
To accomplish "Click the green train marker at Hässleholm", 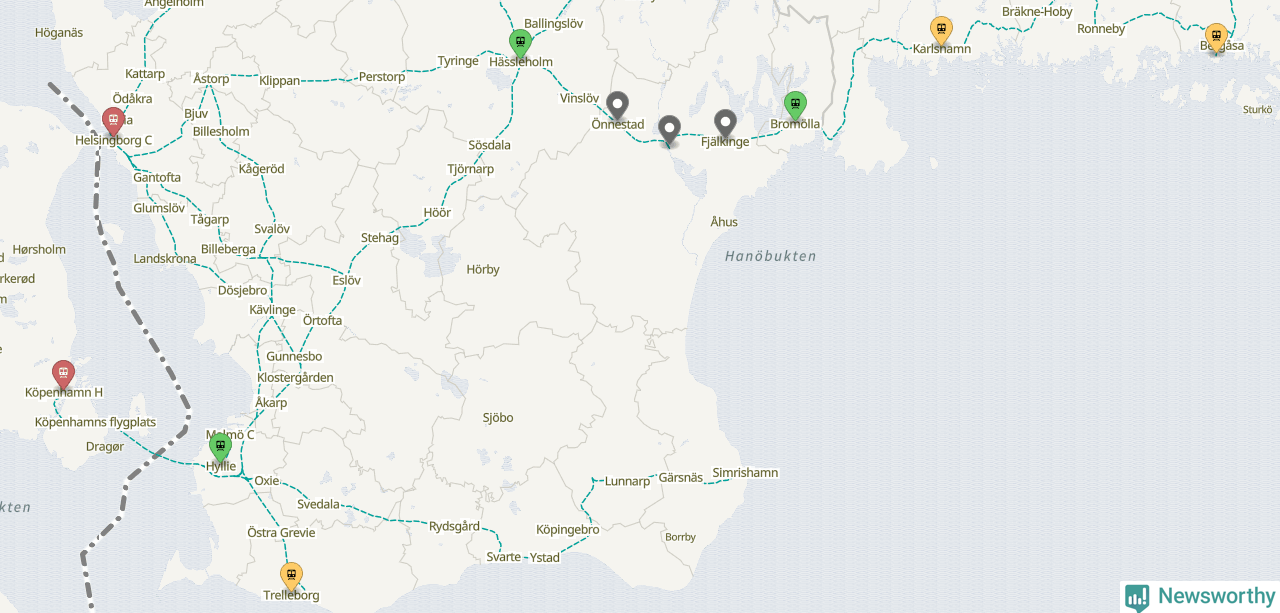I will pyautogui.click(x=519, y=43).
